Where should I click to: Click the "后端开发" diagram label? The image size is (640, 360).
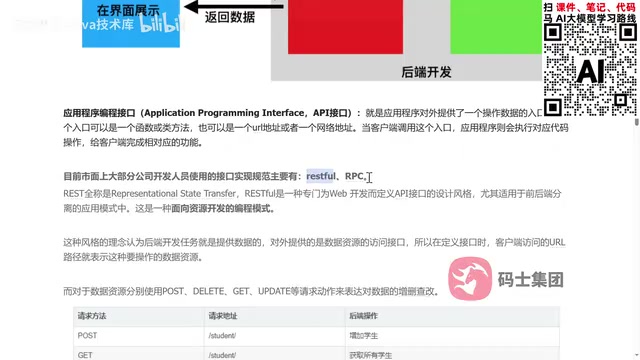pyautogui.click(x=426, y=72)
